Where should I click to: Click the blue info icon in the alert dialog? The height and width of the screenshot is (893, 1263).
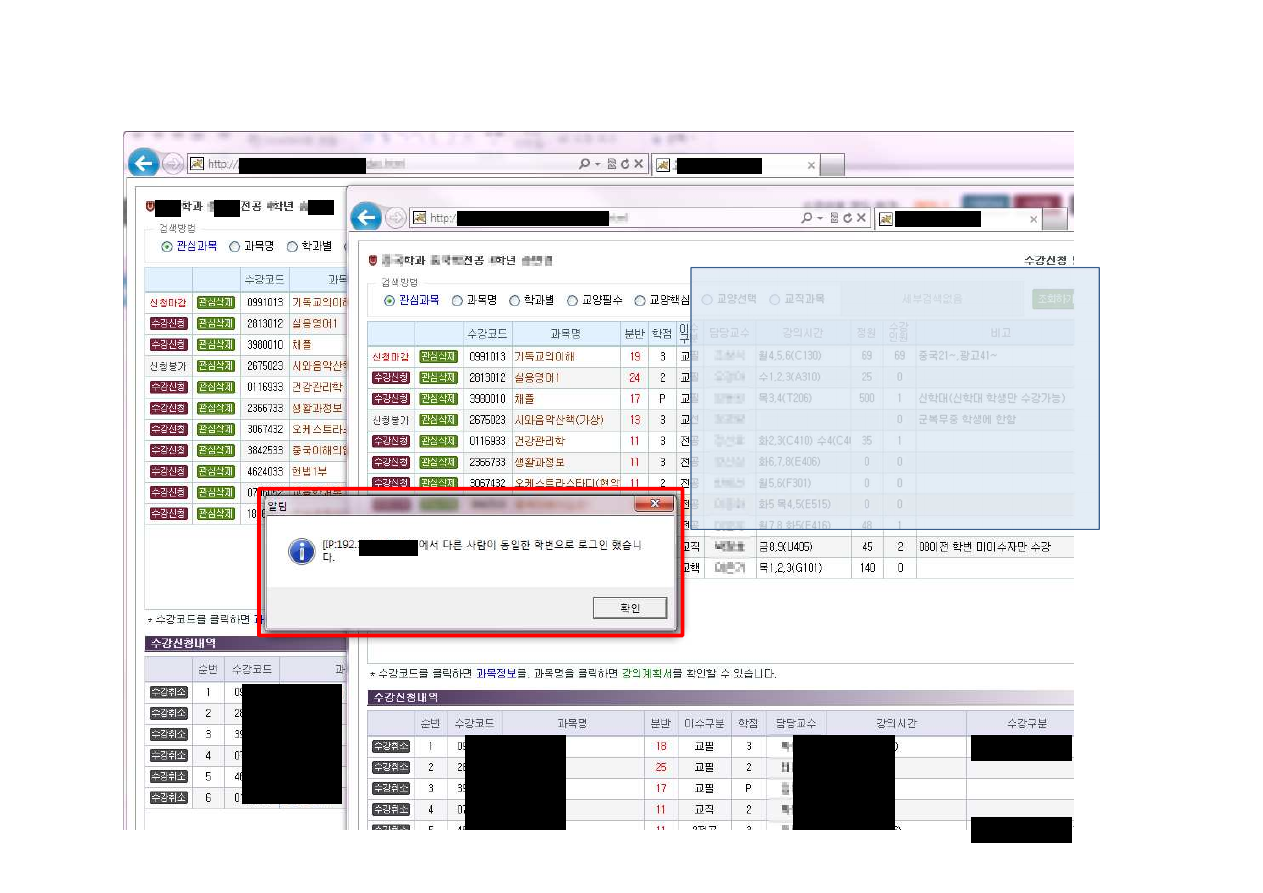tap(301, 551)
